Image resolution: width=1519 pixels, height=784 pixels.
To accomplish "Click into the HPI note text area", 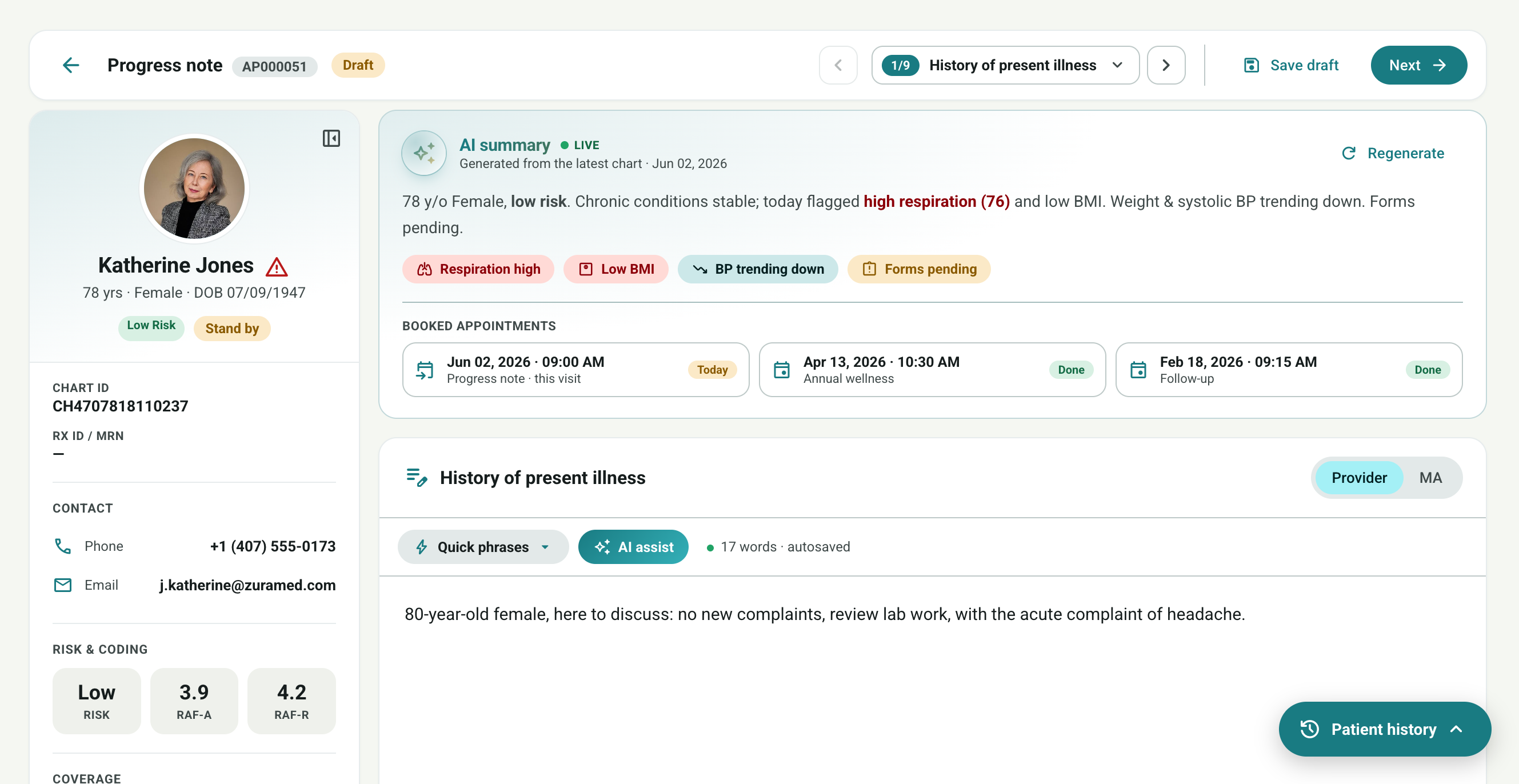I will pyautogui.click(x=932, y=681).
